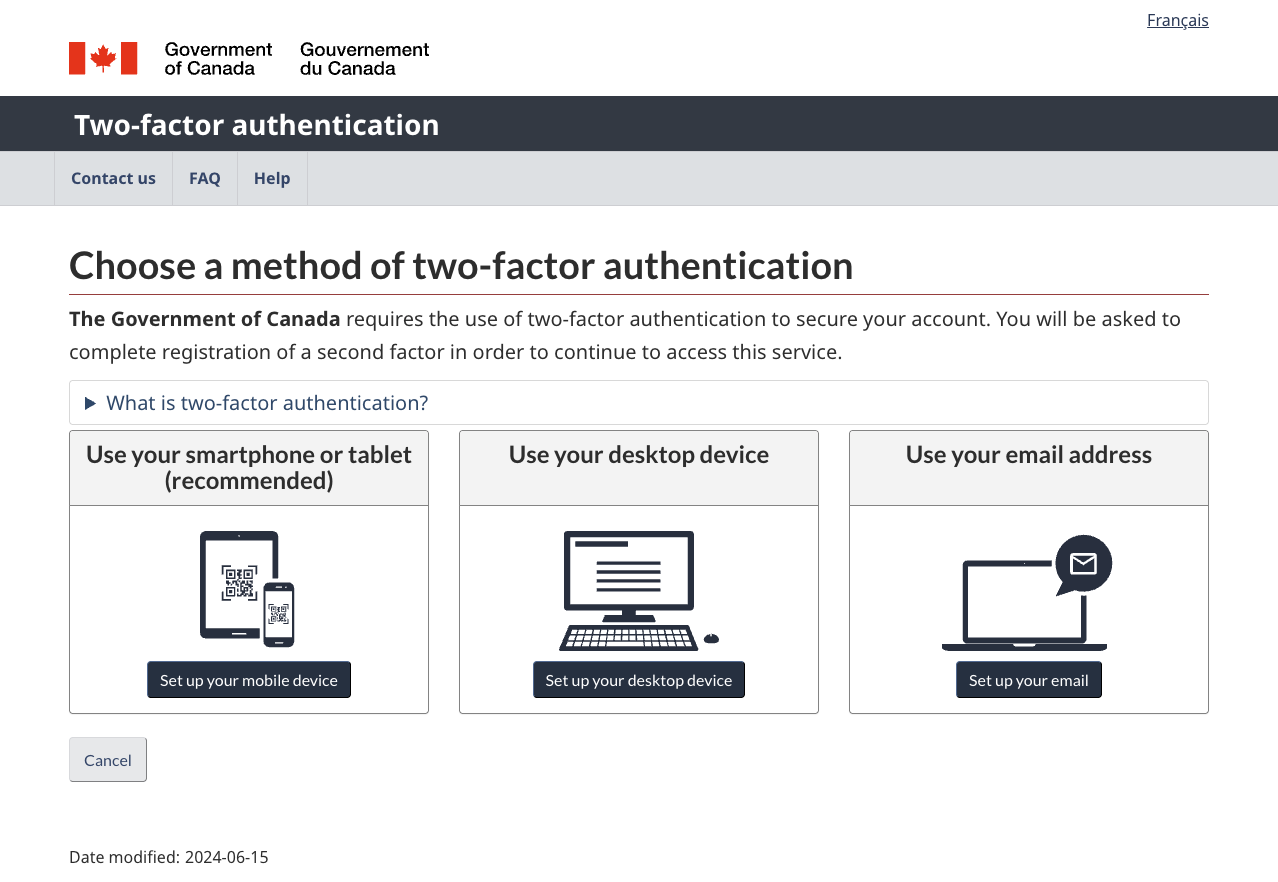Click Set up your mobile device
This screenshot has width=1278, height=882.
pyautogui.click(x=248, y=679)
